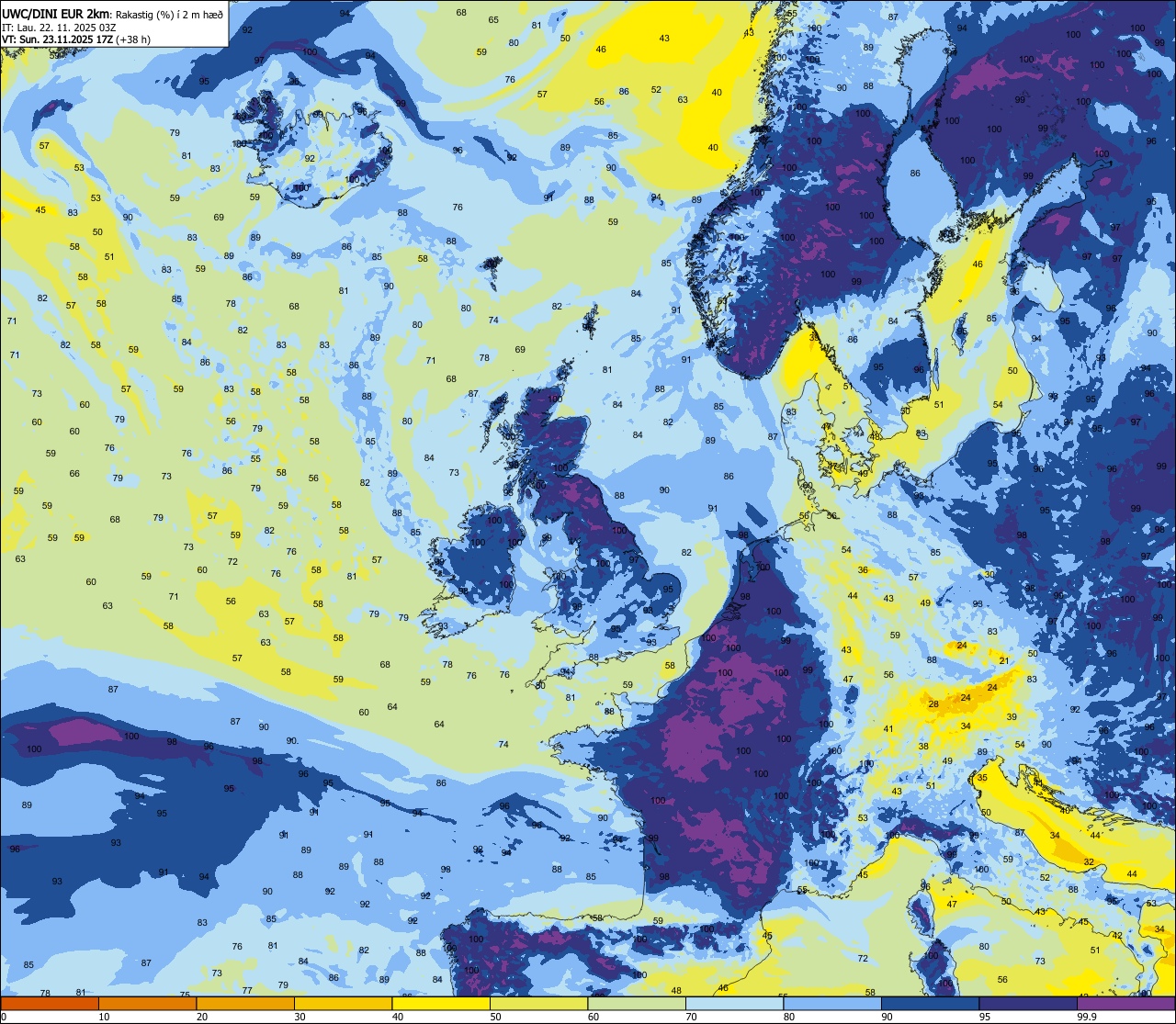The image size is (1176, 1024).
Task: Pick the 50–60 yellow-green legend segment
Action: pyautogui.click(x=538, y=1003)
